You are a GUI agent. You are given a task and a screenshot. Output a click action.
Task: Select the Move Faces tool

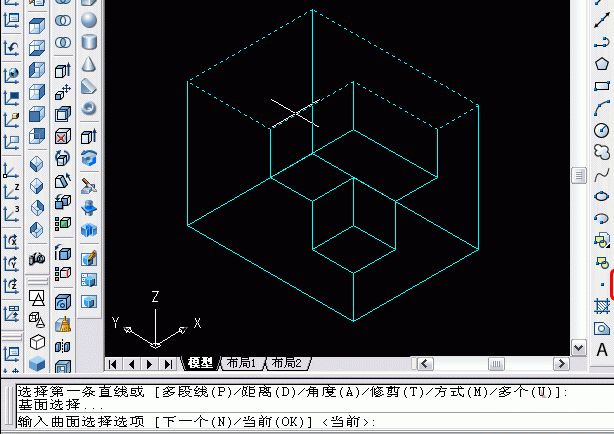click(x=63, y=92)
